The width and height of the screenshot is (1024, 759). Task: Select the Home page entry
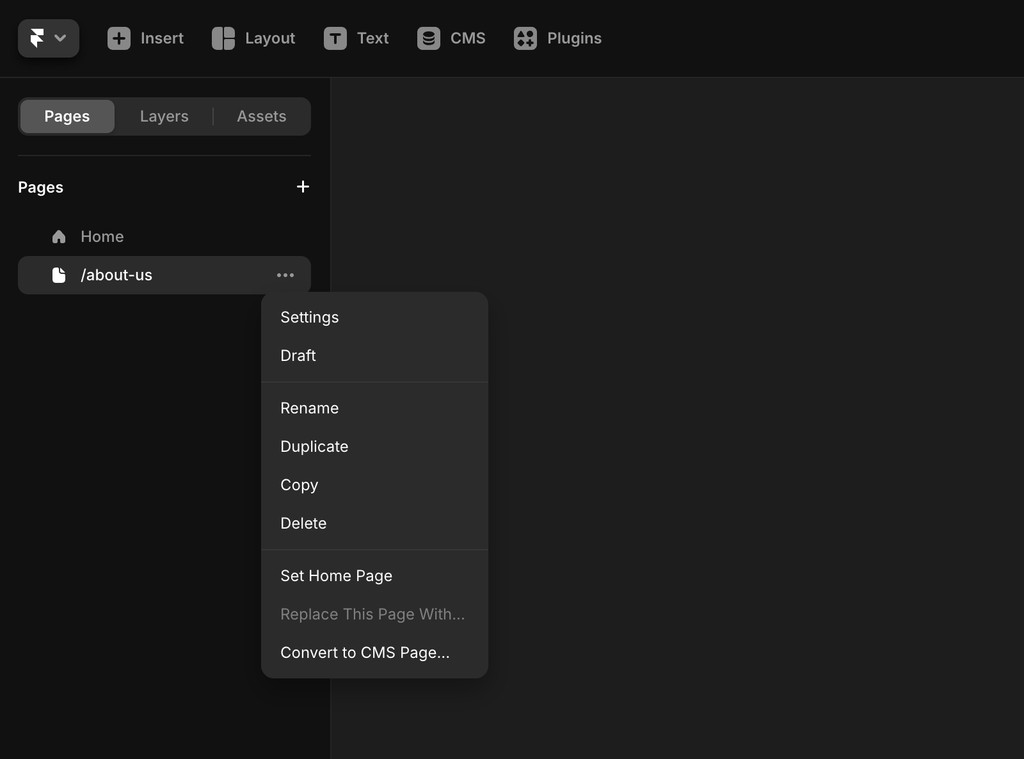101,236
